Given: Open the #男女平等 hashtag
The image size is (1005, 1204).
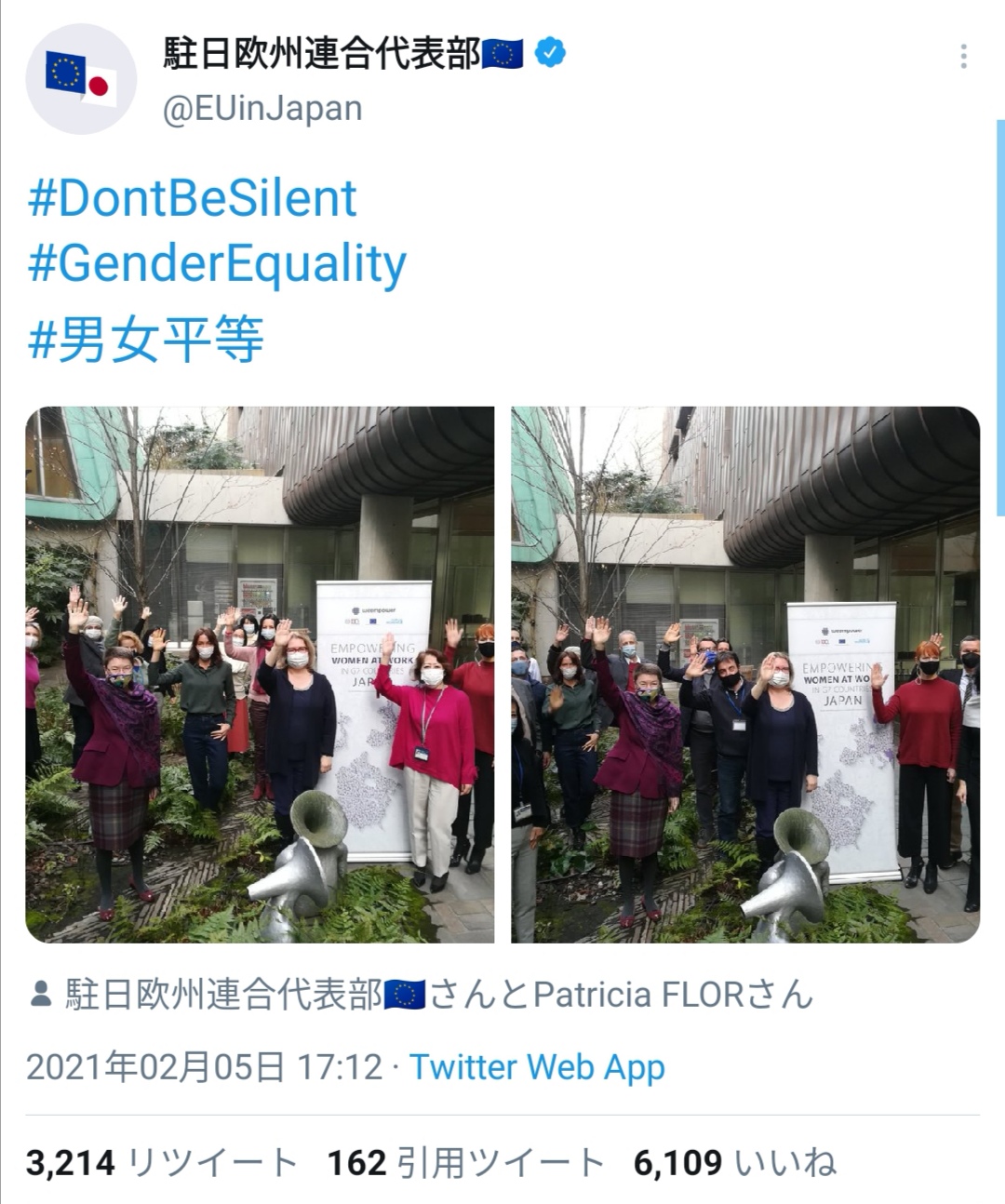Looking at the screenshot, I should coord(145,339).
